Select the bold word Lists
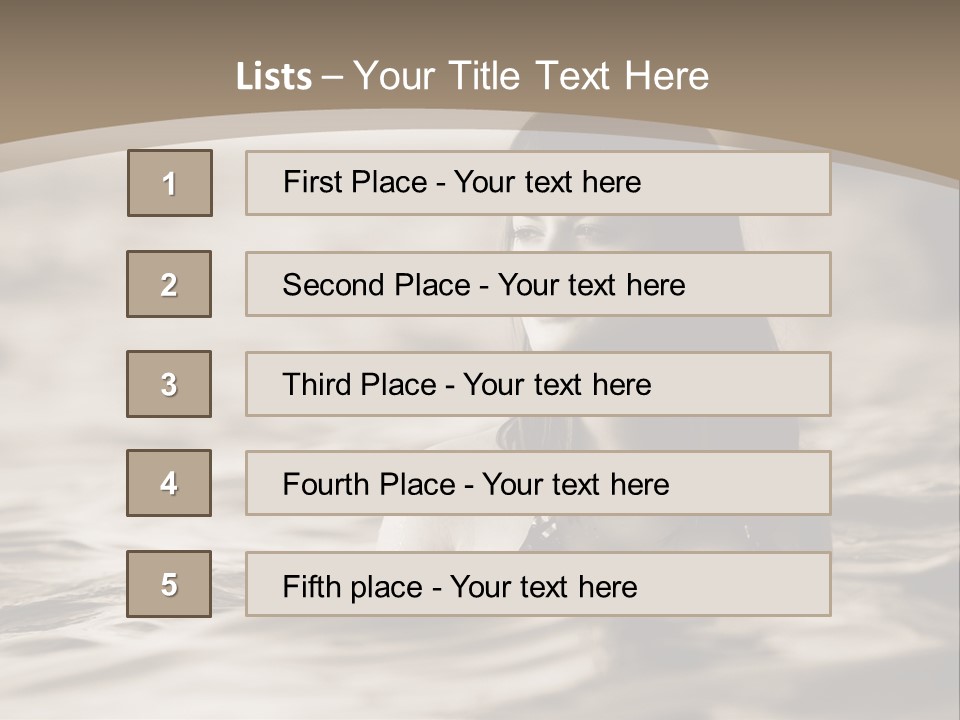The width and height of the screenshot is (960, 720). [x=274, y=77]
